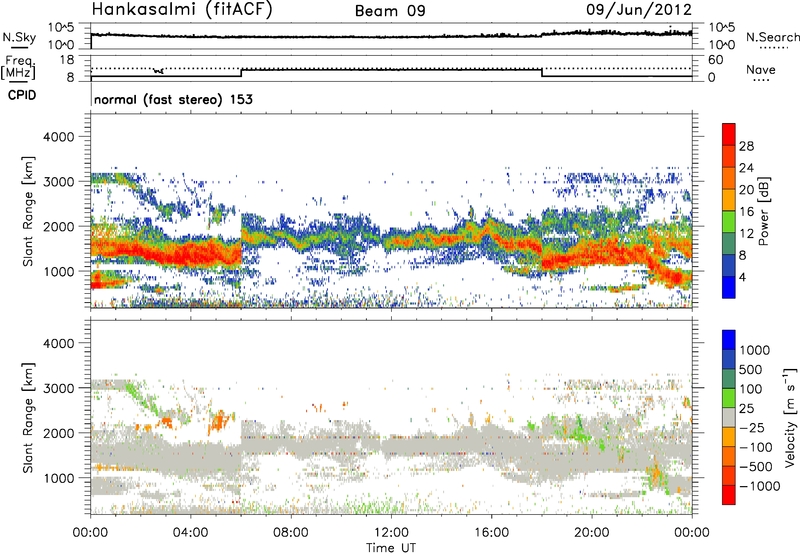The image size is (800, 554).
Task: Click the '16:00' time tick label
Action: click(x=491, y=533)
